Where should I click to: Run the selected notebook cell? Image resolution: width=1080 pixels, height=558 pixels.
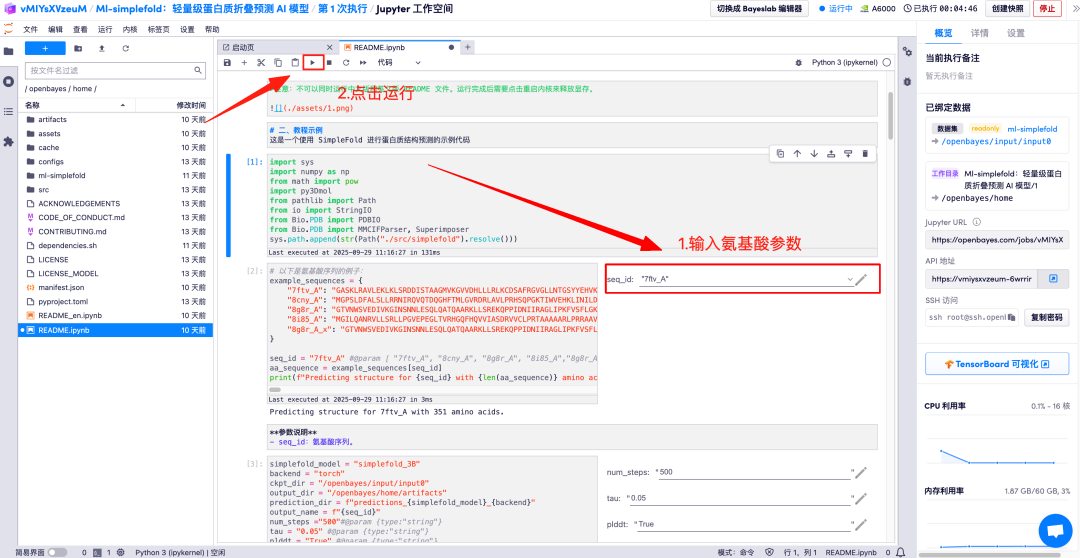point(313,62)
